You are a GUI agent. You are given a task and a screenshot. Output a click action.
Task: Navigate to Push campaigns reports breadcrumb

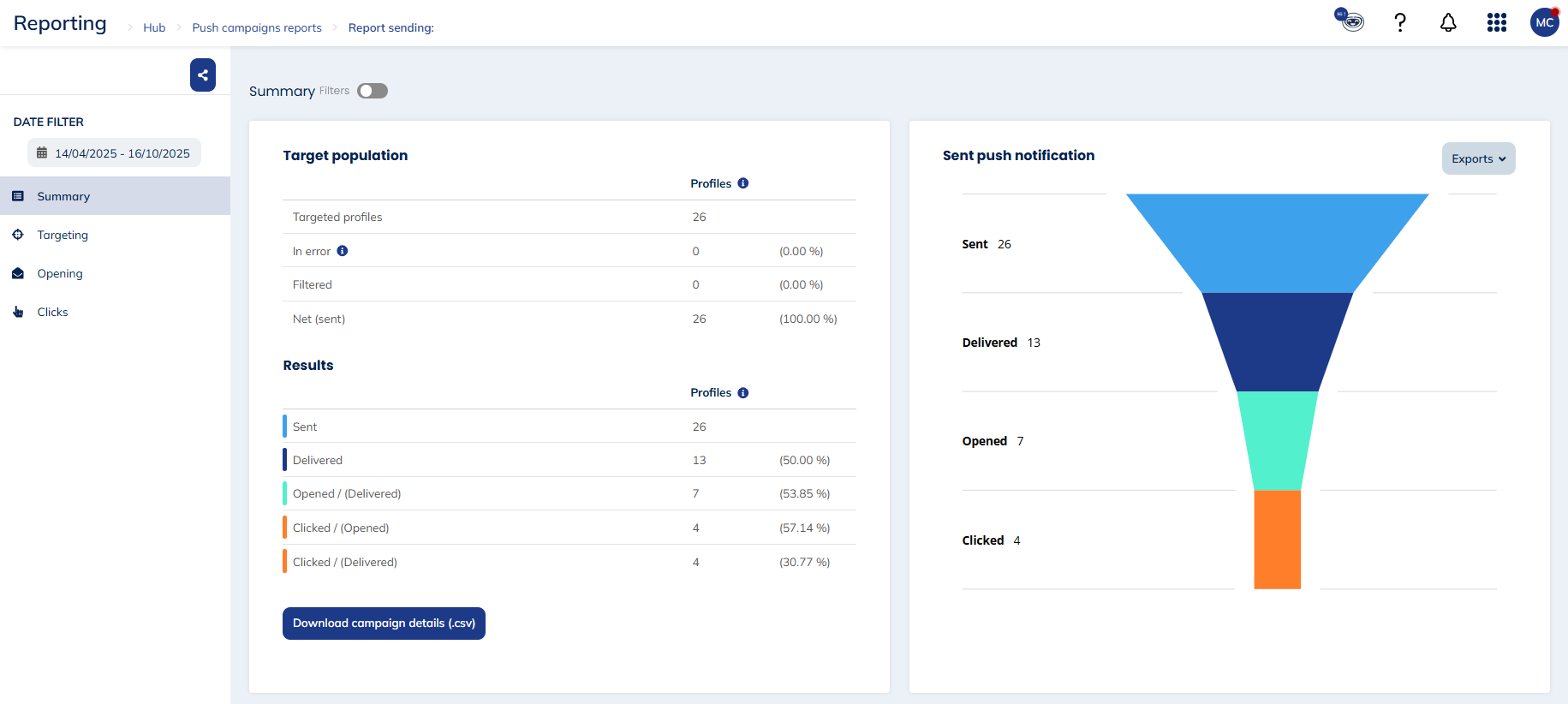pos(257,27)
